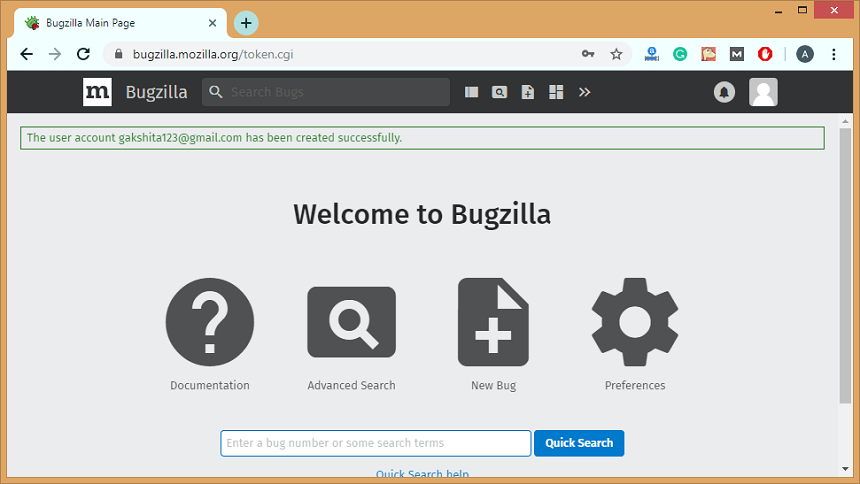Image resolution: width=860 pixels, height=484 pixels.
Task: Open the Advanced Search text link
Action: coord(351,385)
